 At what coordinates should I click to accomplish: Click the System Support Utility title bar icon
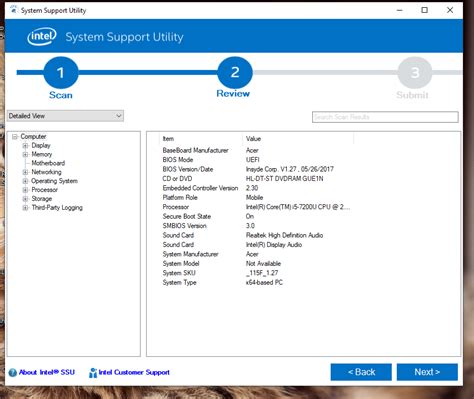coord(13,10)
